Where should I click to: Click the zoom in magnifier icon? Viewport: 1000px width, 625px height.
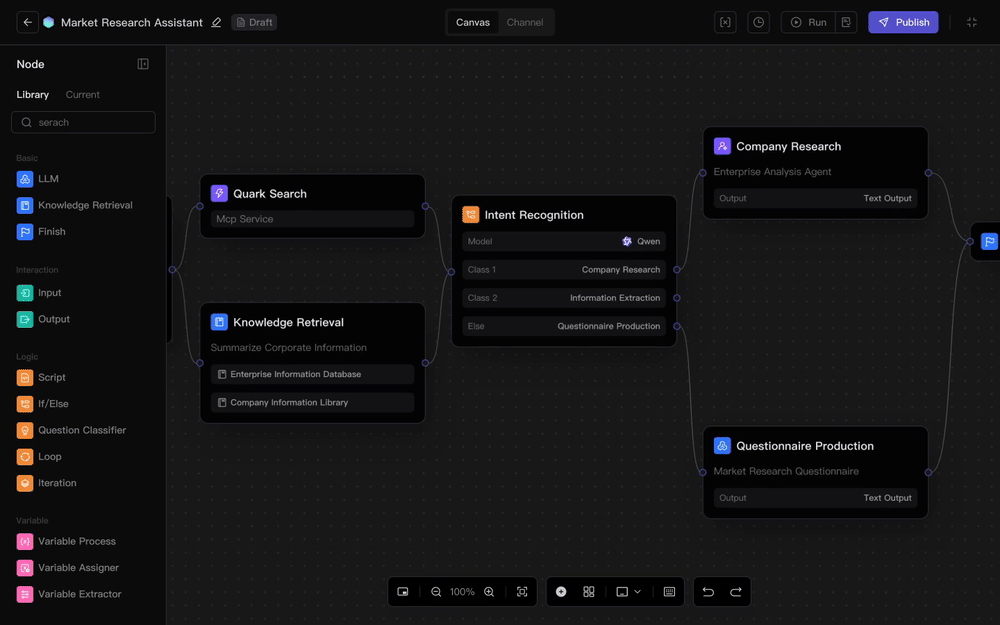(x=489, y=592)
